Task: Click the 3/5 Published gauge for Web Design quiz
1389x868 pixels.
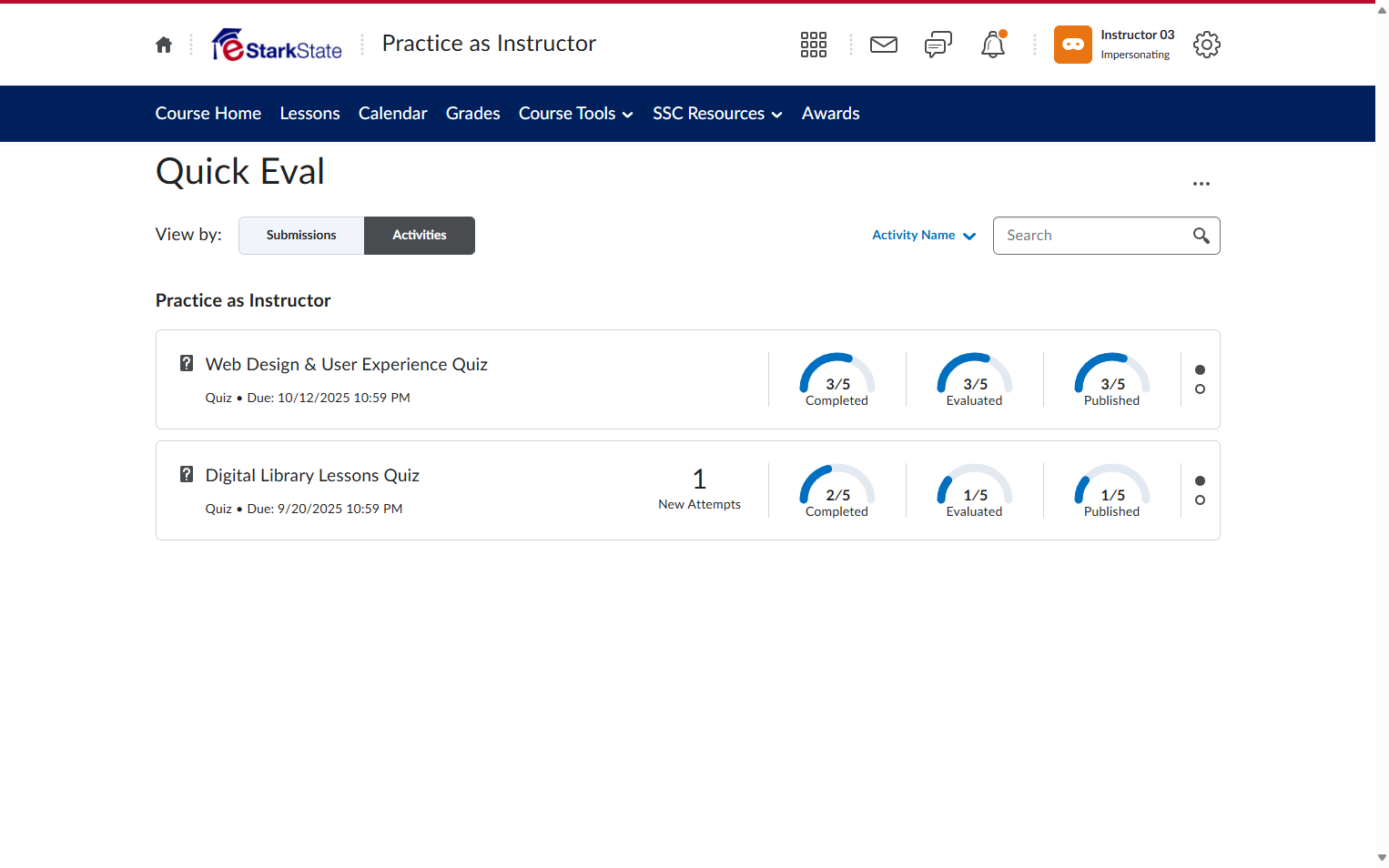Action: (1112, 379)
